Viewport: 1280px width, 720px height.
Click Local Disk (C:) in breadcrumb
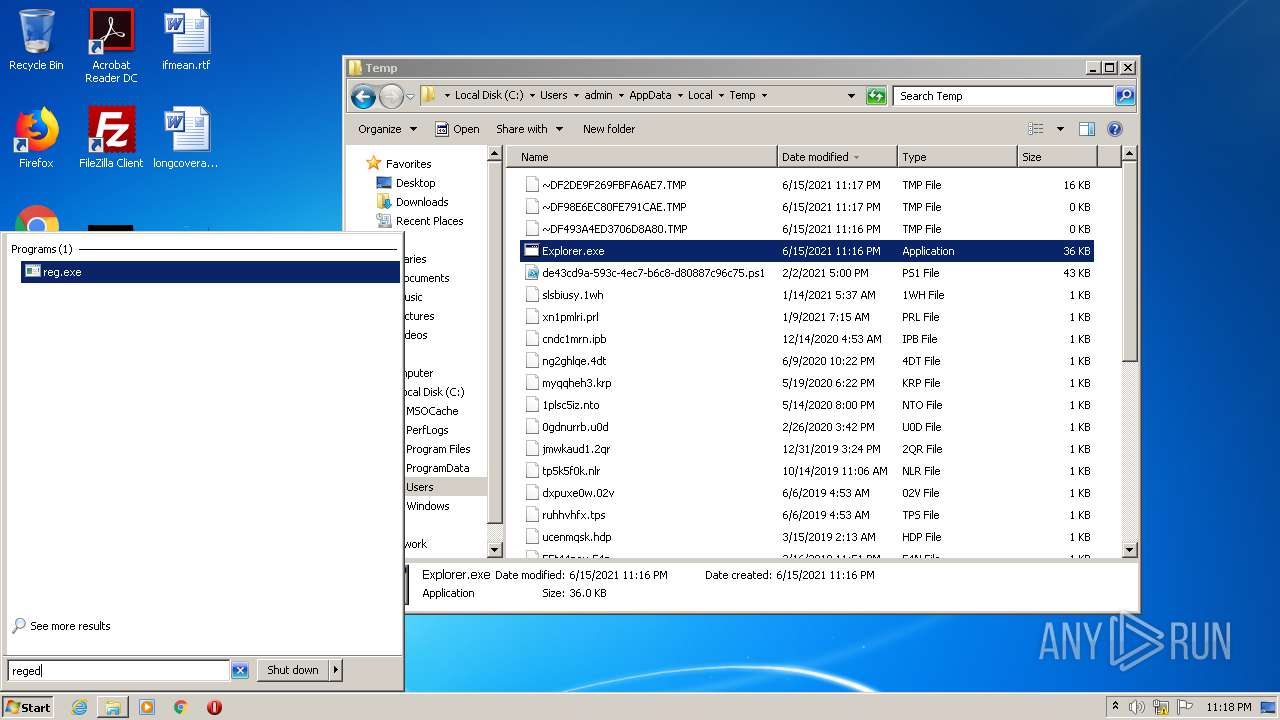pos(489,96)
